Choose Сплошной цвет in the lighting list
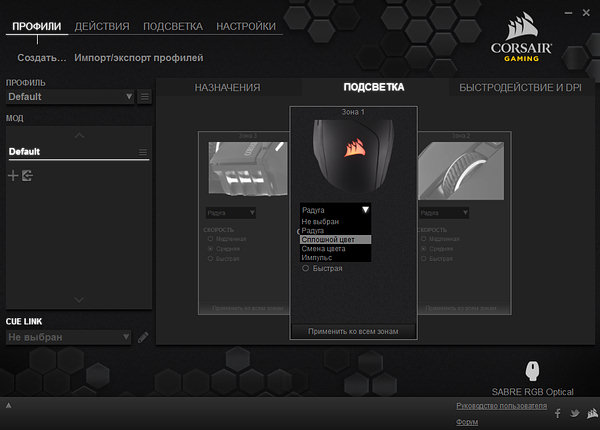Image resolution: width=600 pixels, height=430 pixels. (335, 240)
